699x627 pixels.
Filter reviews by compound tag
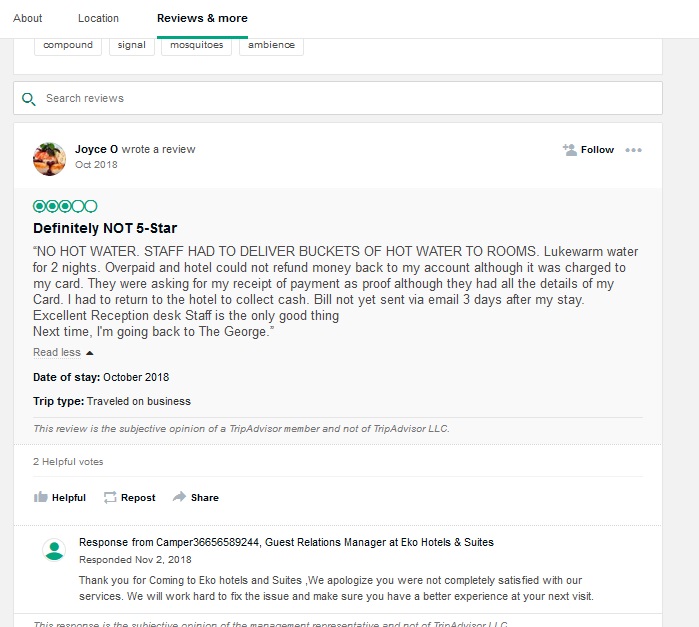68,45
